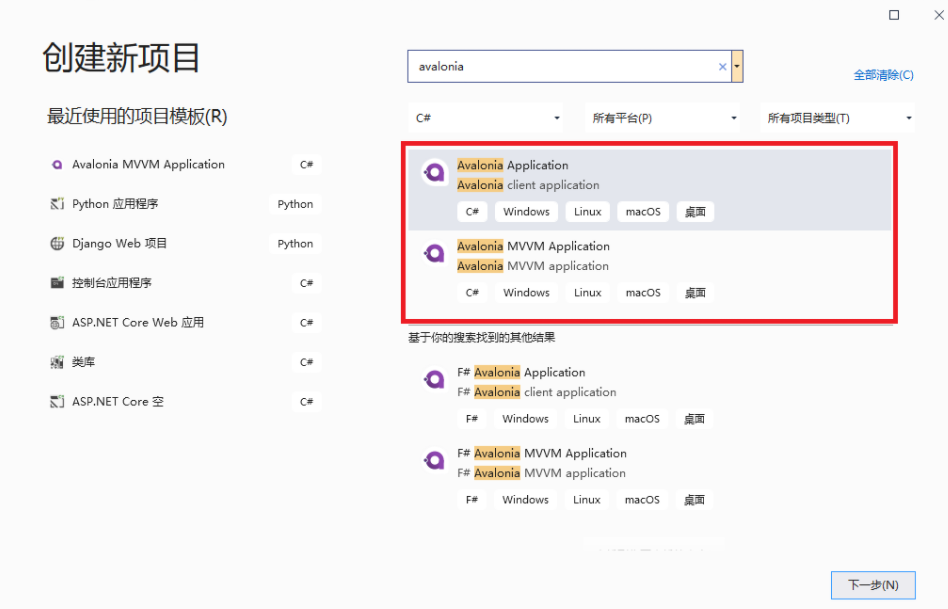Open the C# language filter dropdown
The image size is (948, 609).
pos(485,118)
